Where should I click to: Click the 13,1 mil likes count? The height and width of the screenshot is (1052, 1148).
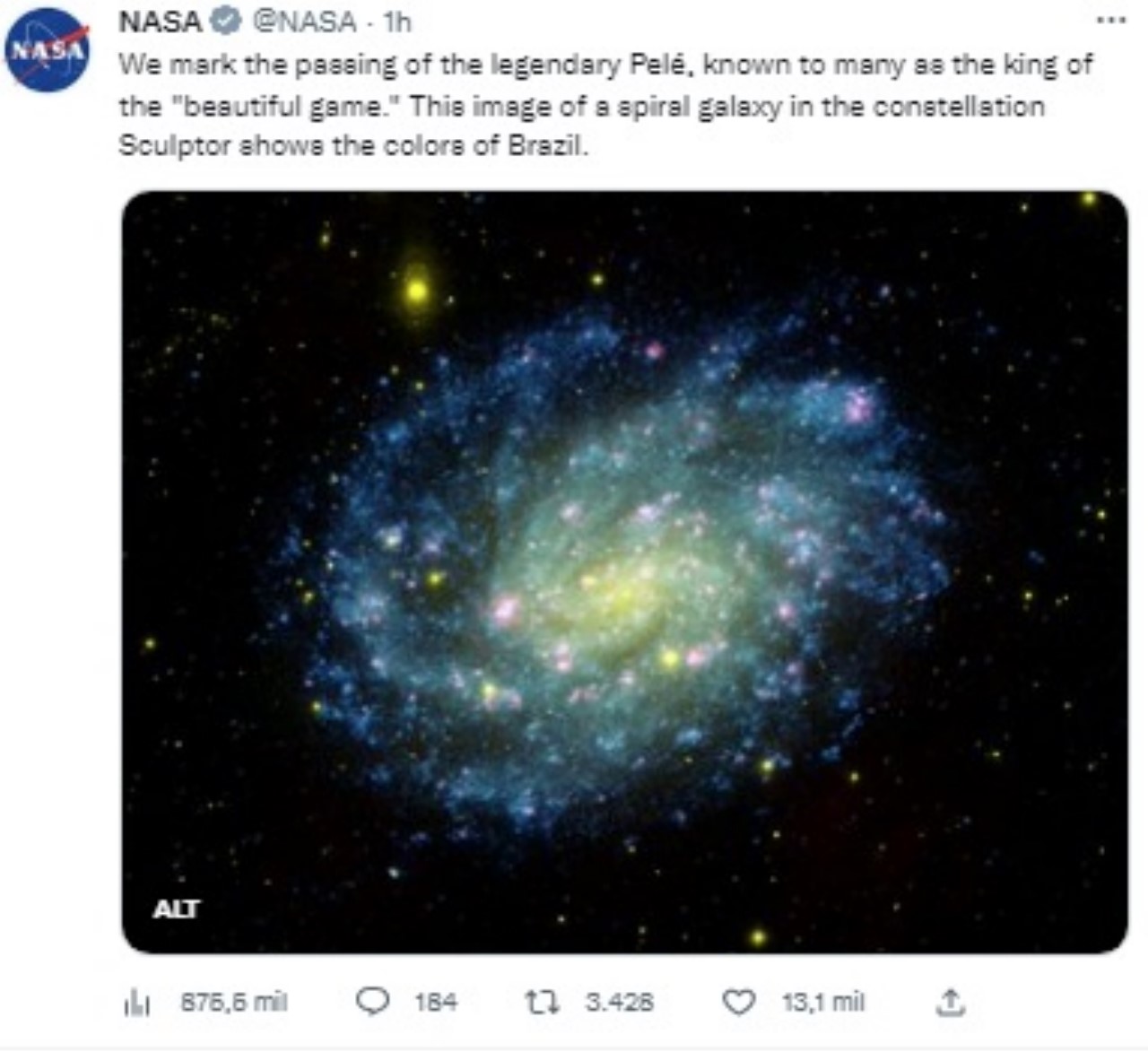[822, 1002]
